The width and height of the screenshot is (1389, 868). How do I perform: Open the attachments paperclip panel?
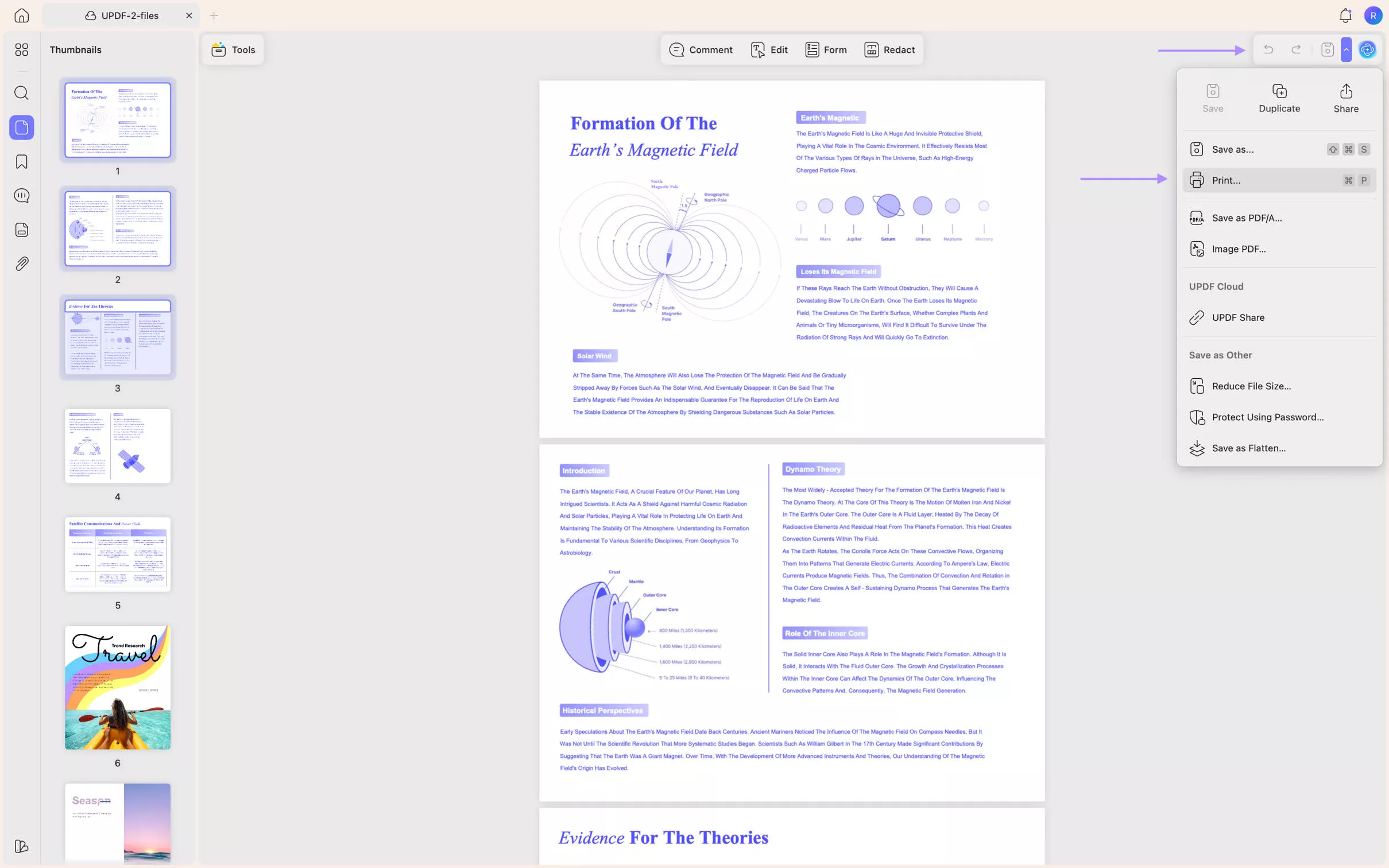tap(21, 264)
